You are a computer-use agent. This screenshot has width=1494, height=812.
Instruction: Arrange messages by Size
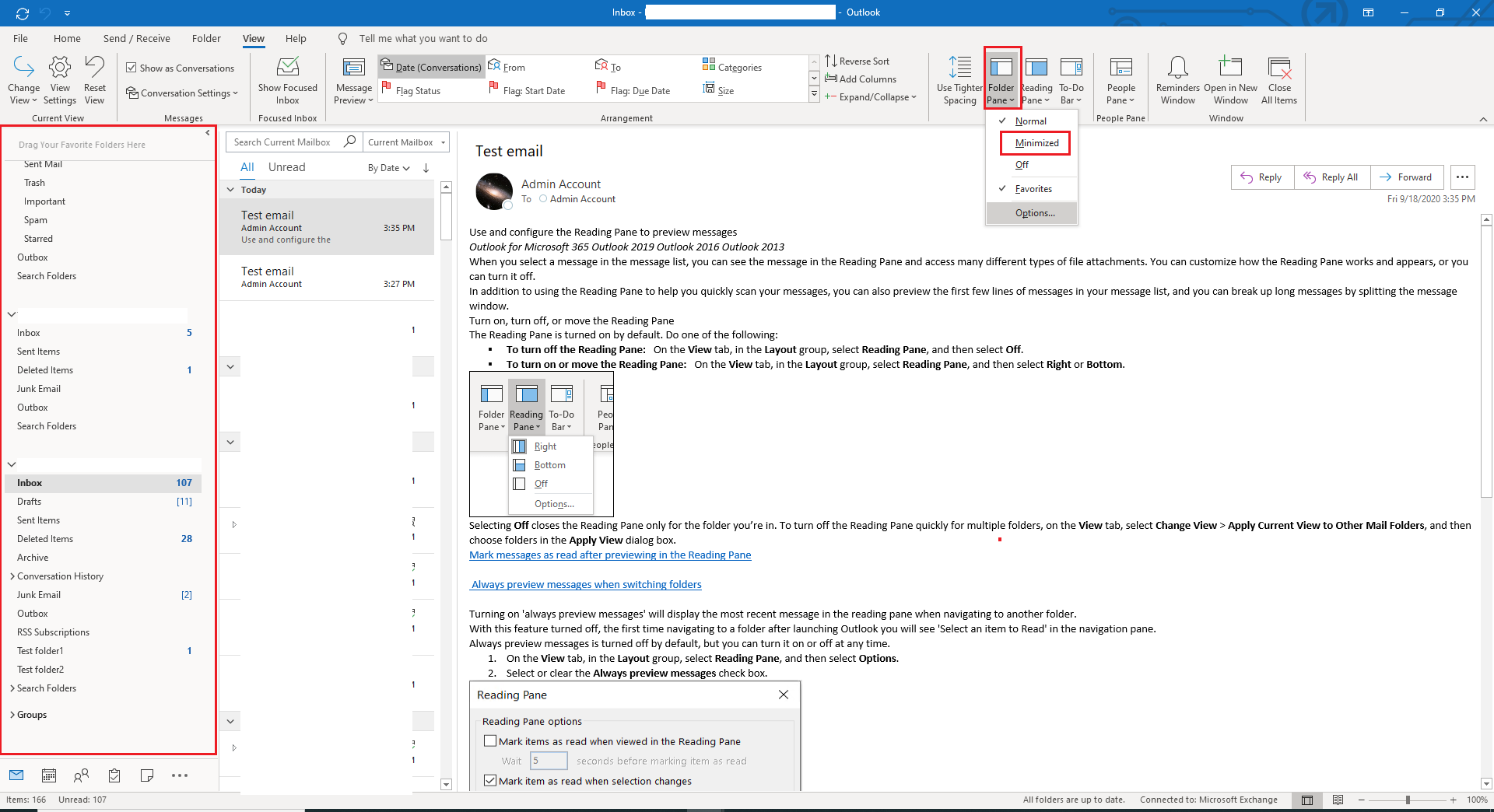(x=718, y=90)
